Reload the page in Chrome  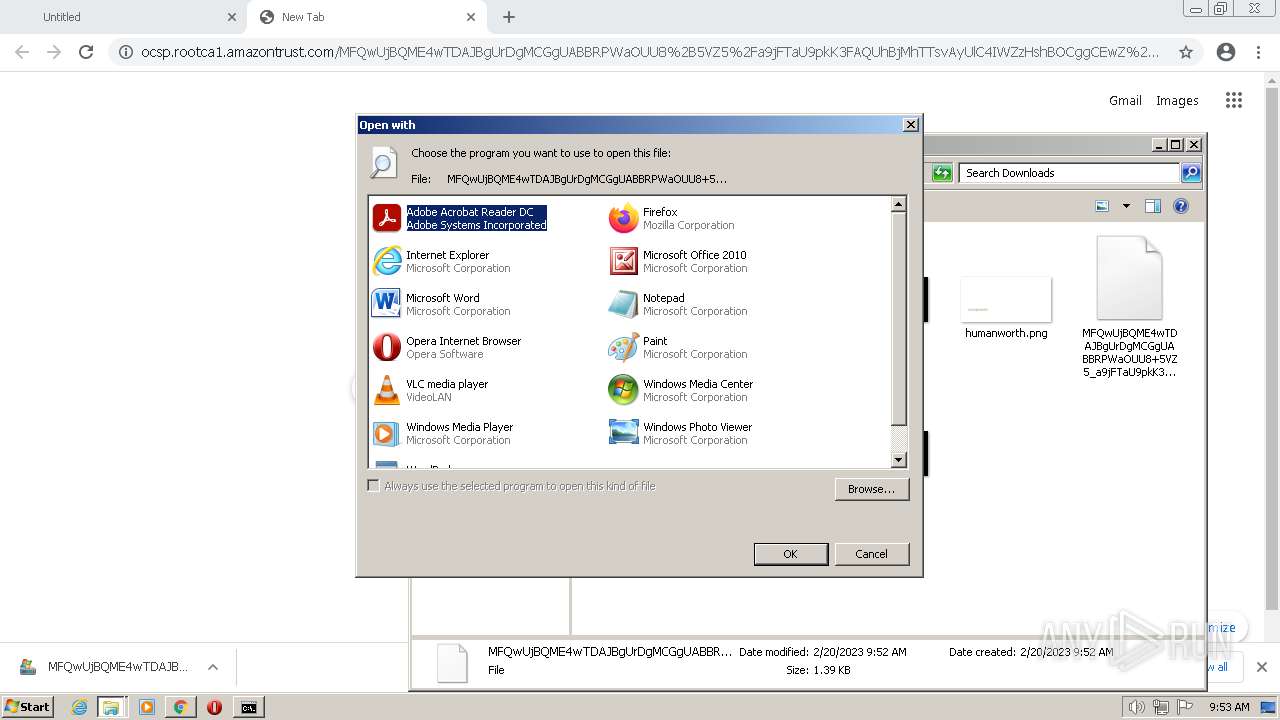(86, 52)
